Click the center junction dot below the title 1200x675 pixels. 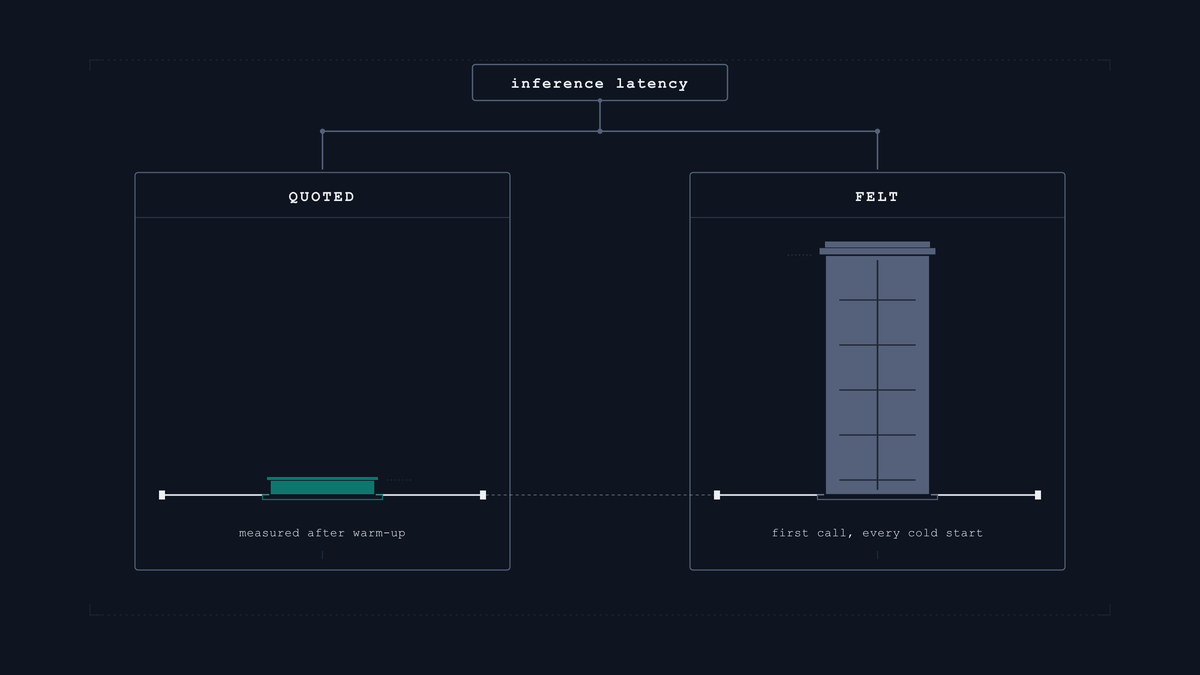click(x=600, y=131)
